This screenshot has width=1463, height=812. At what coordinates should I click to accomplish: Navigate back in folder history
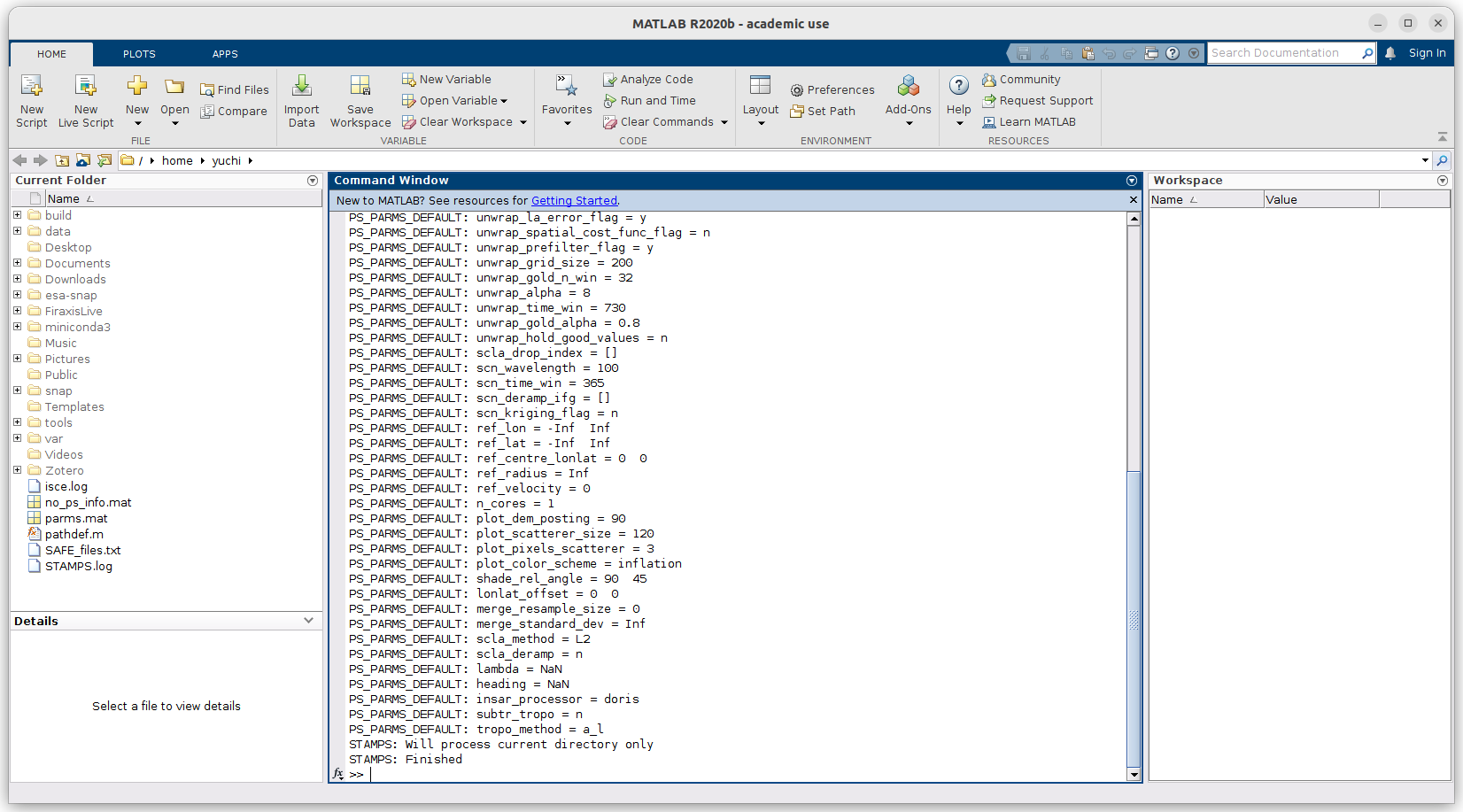pos(19,160)
